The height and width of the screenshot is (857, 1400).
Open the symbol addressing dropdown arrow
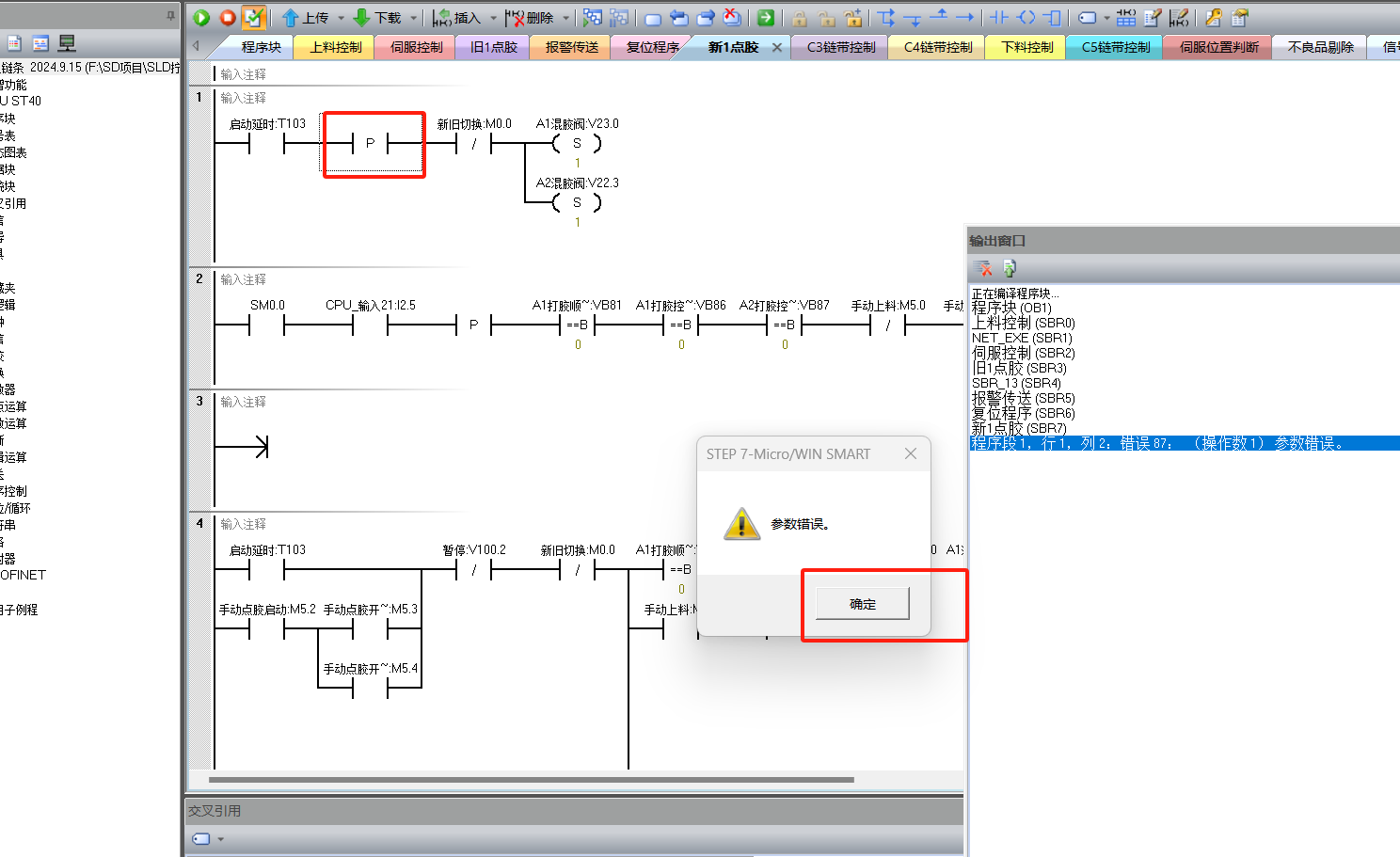[x=1106, y=18]
